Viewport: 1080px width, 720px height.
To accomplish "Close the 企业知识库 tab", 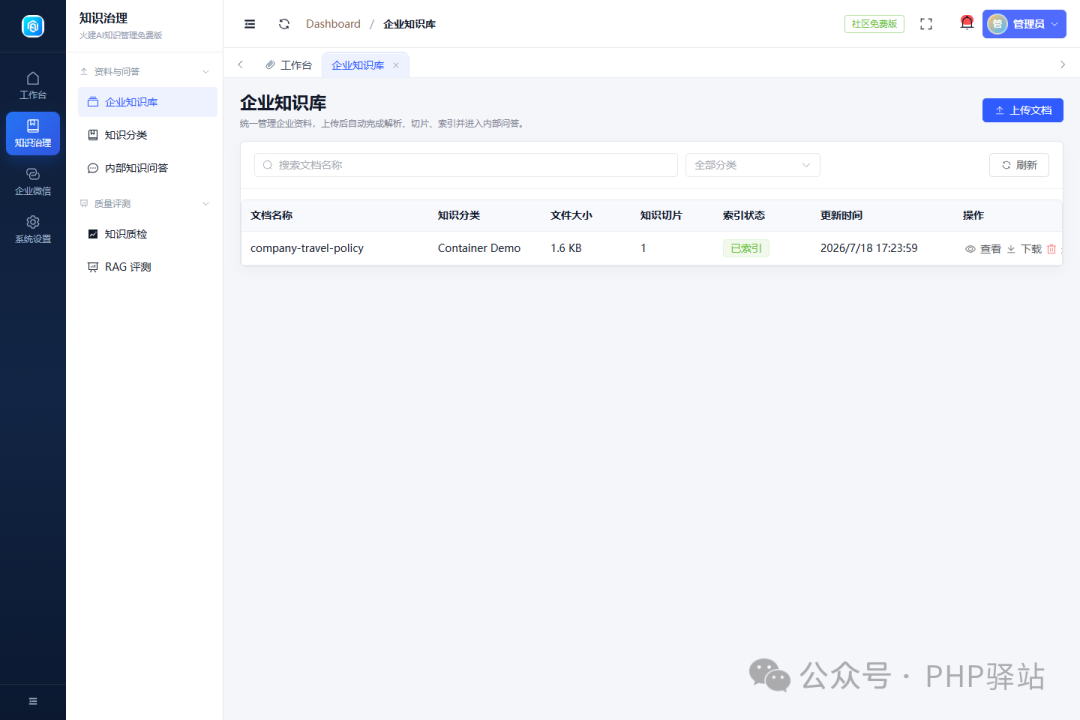I will [x=396, y=65].
